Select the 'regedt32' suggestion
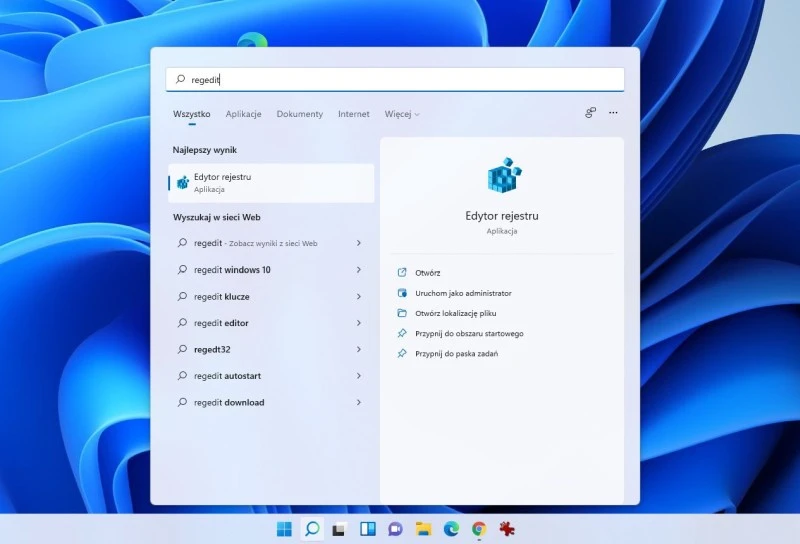Screen dimensions: 800x544 (271, 350)
